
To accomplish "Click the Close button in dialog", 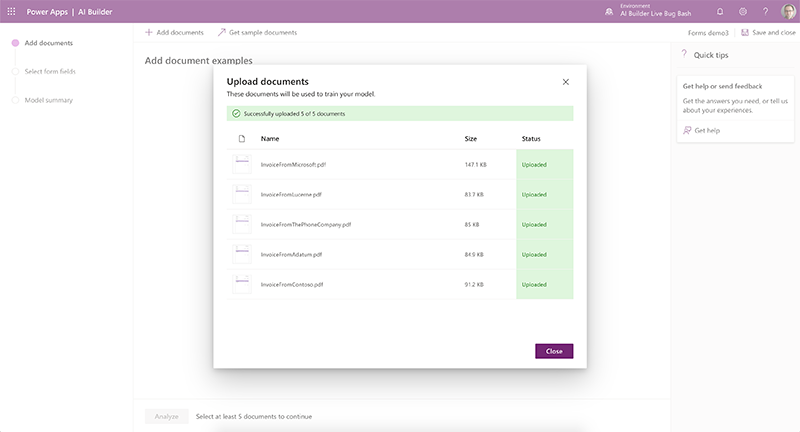I will coord(554,351).
